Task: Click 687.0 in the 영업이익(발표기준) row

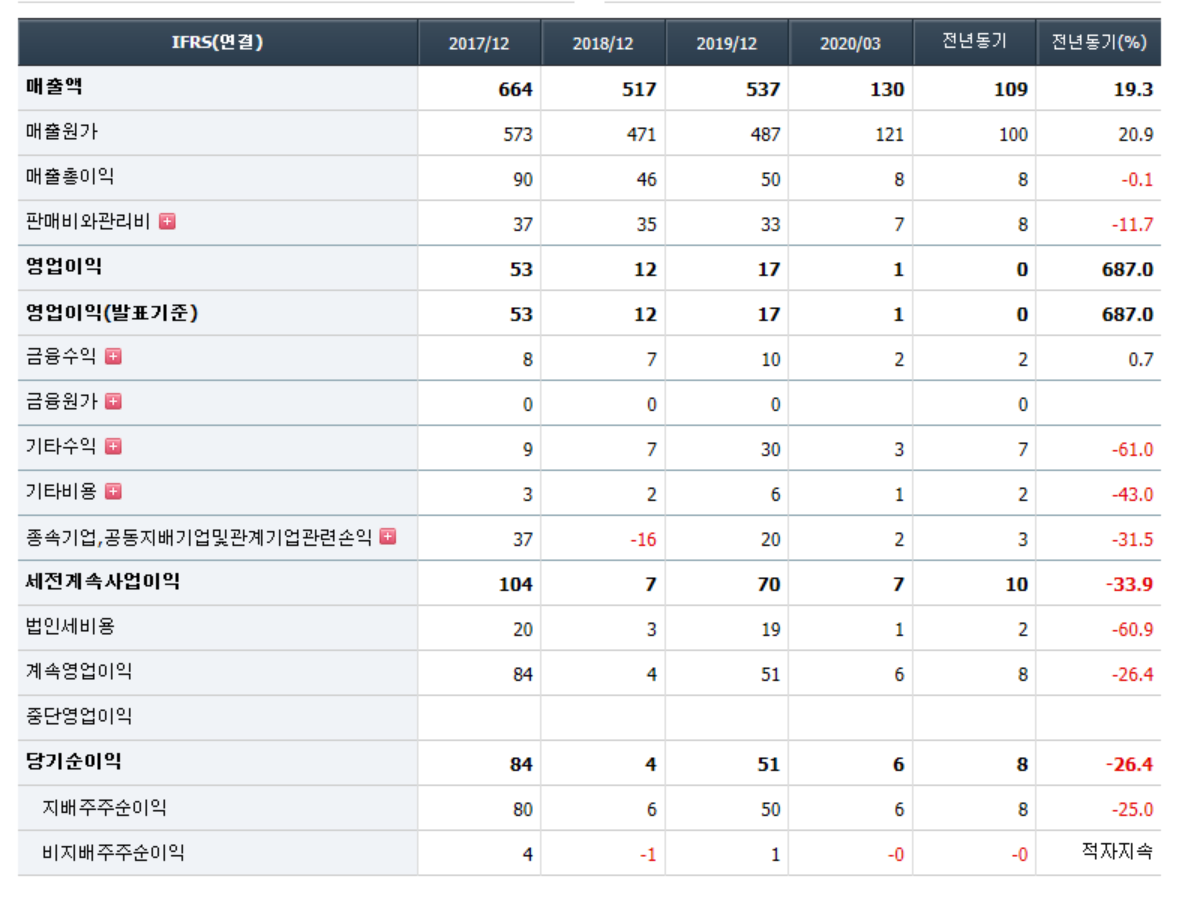Action: [x=1127, y=314]
